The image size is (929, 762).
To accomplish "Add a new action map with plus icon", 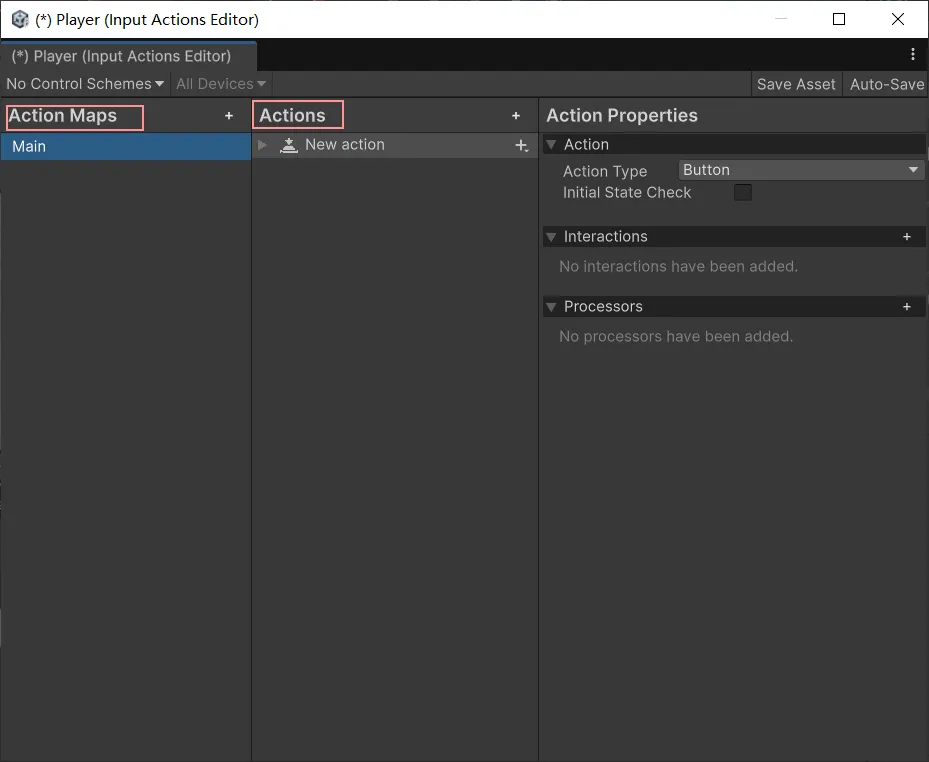I will pos(229,116).
